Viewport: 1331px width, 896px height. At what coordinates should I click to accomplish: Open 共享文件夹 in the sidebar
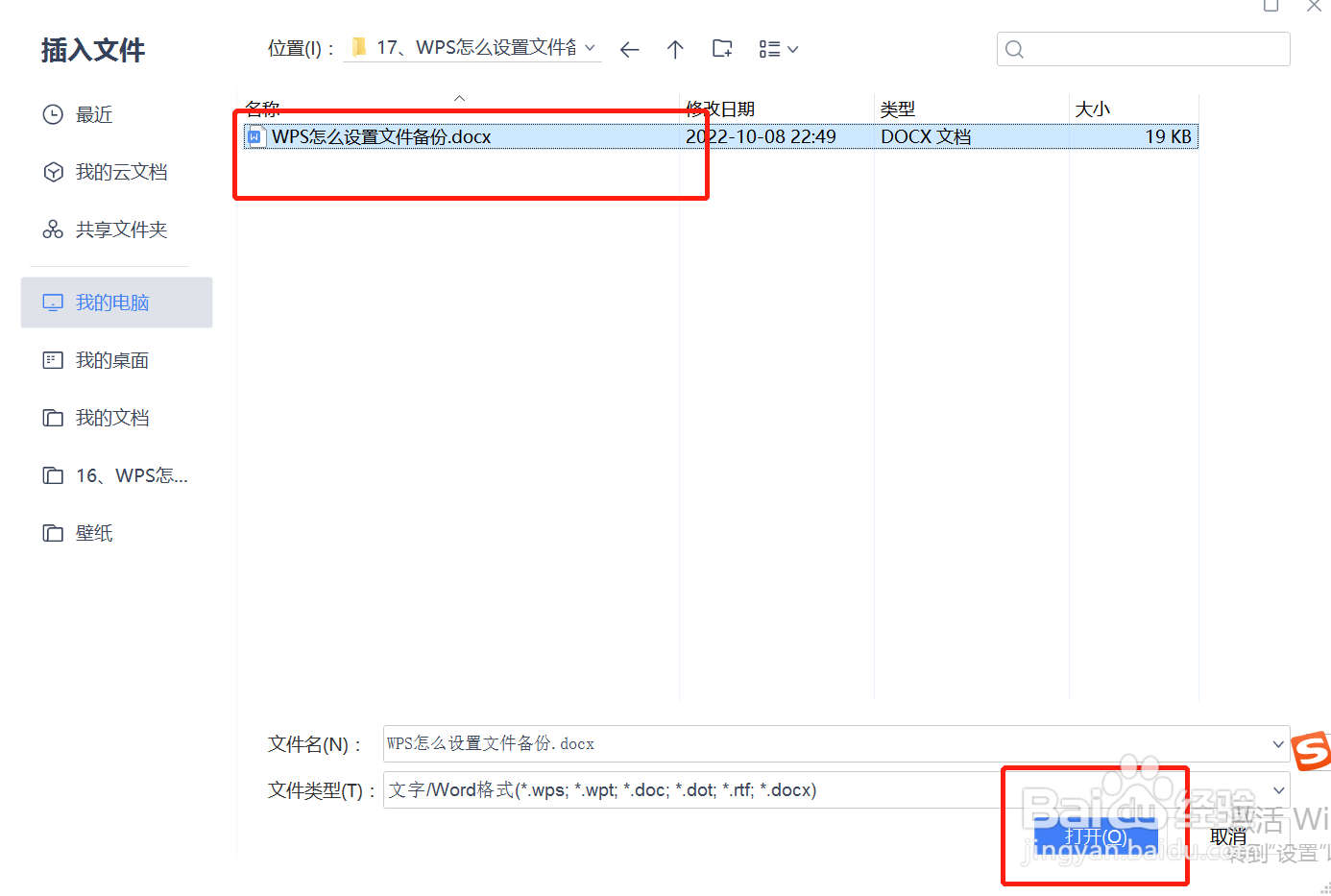coord(116,230)
